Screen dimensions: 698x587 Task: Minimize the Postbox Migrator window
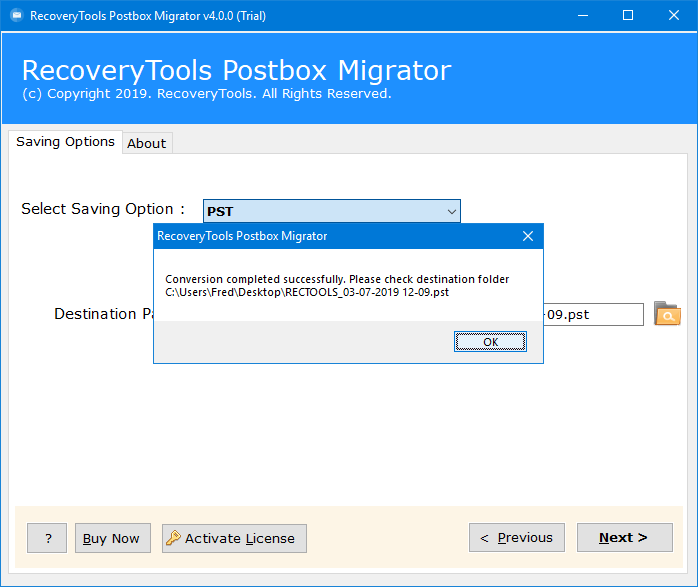[583, 16]
